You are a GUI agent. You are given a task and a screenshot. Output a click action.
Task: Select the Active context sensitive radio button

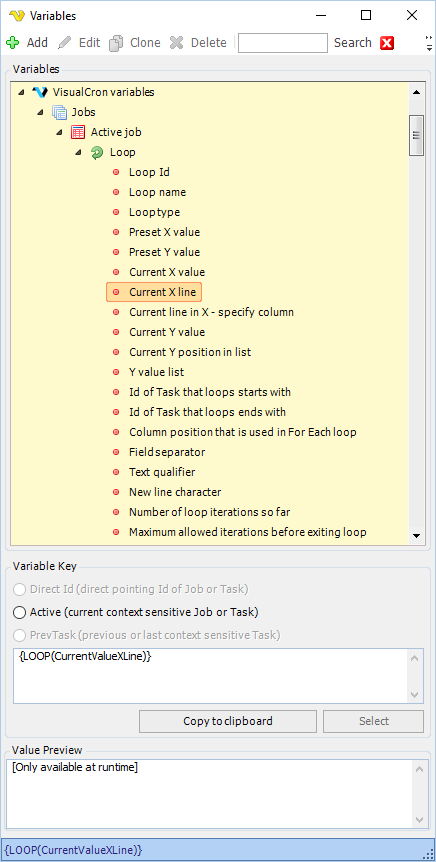(19, 612)
